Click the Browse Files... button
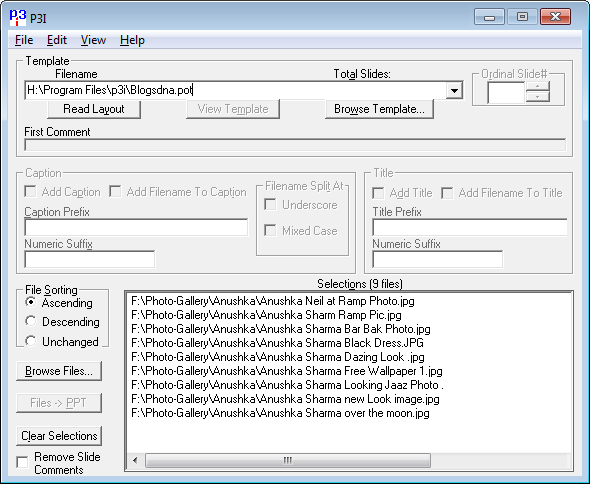The height and width of the screenshot is (485, 591). coord(59,371)
